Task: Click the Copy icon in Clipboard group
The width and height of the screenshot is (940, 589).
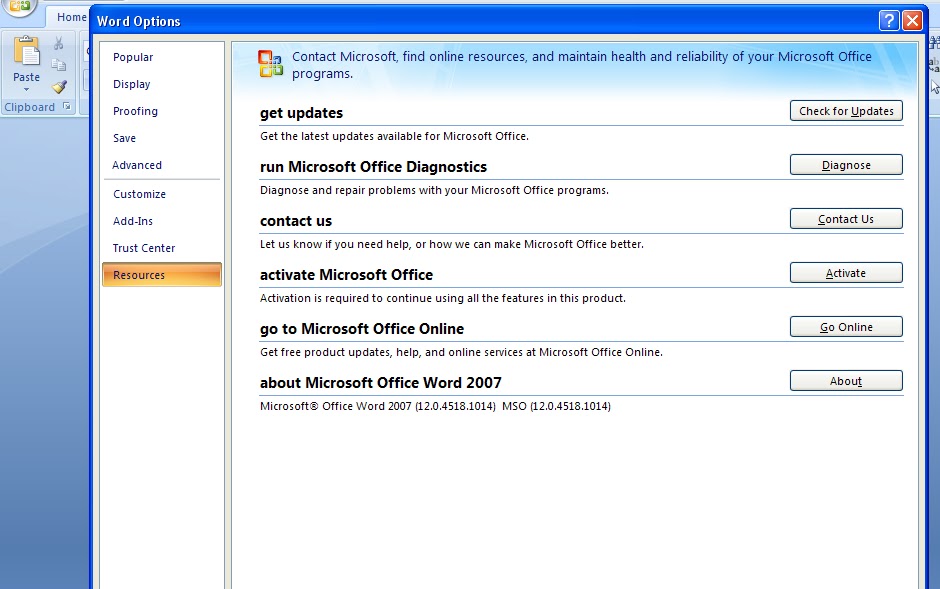Action: [x=58, y=65]
